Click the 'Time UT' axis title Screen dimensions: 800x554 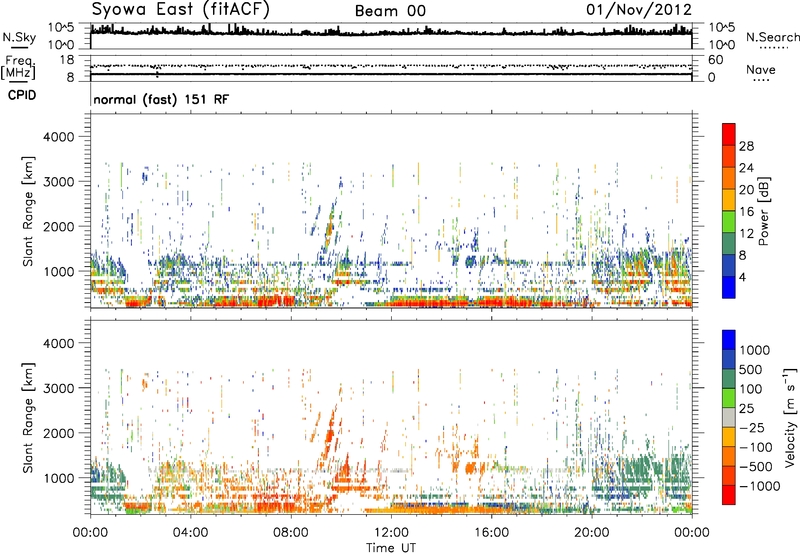tap(391, 548)
